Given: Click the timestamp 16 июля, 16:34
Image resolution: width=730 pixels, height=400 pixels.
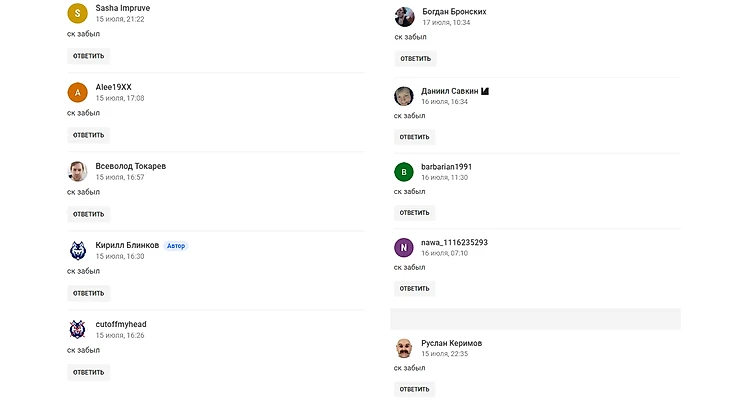Looking at the screenshot, I should click(x=445, y=102).
